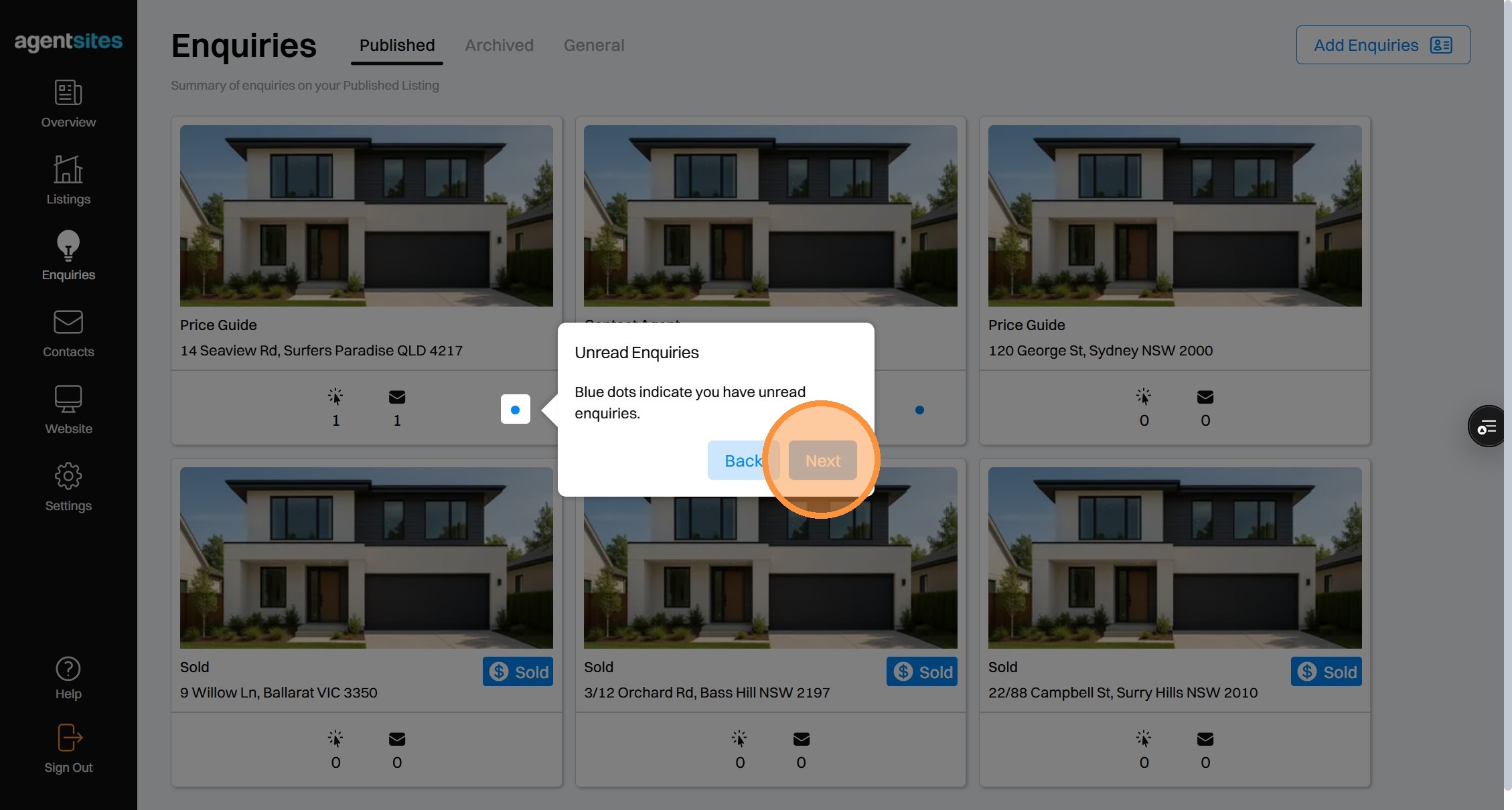Open 120 George St listing thumbnail
Image resolution: width=1512 pixels, height=810 pixels.
[1175, 216]
